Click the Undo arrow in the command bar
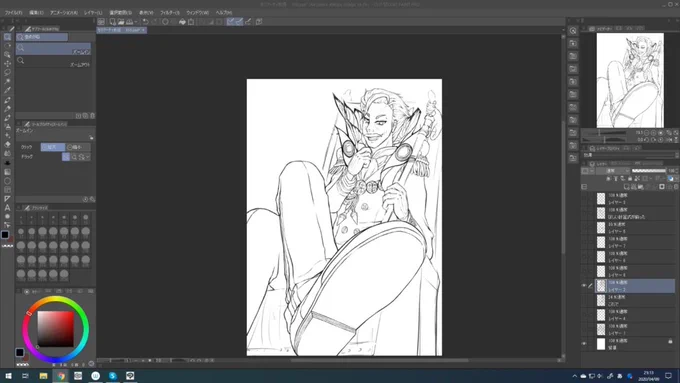The width and height of the screenshot is (680, 383). (146, 22)
